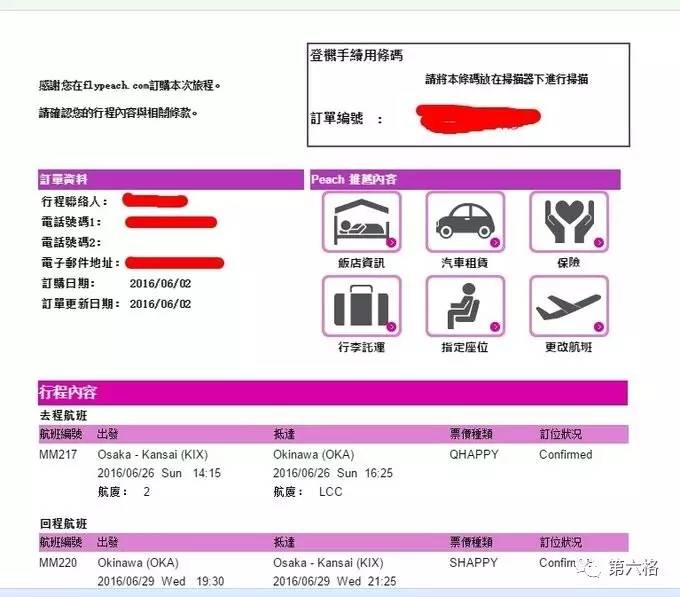Open the 飯店資訊 hotel information icon
Image resolution: width=680 pixels, height=597 pixels.
(x=361, y=222)
